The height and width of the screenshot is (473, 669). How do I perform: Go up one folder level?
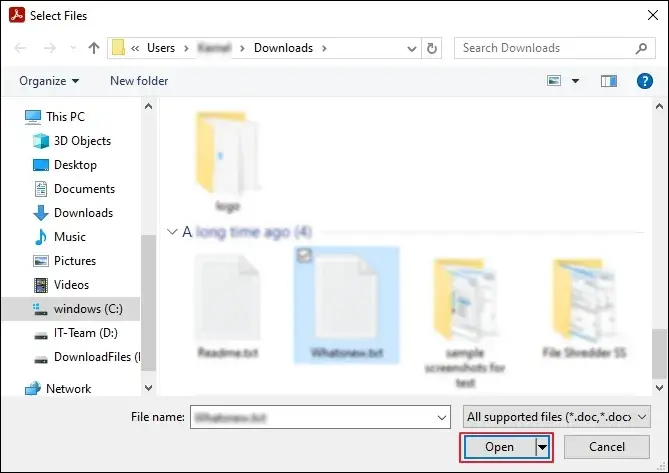tap(94, 48)
